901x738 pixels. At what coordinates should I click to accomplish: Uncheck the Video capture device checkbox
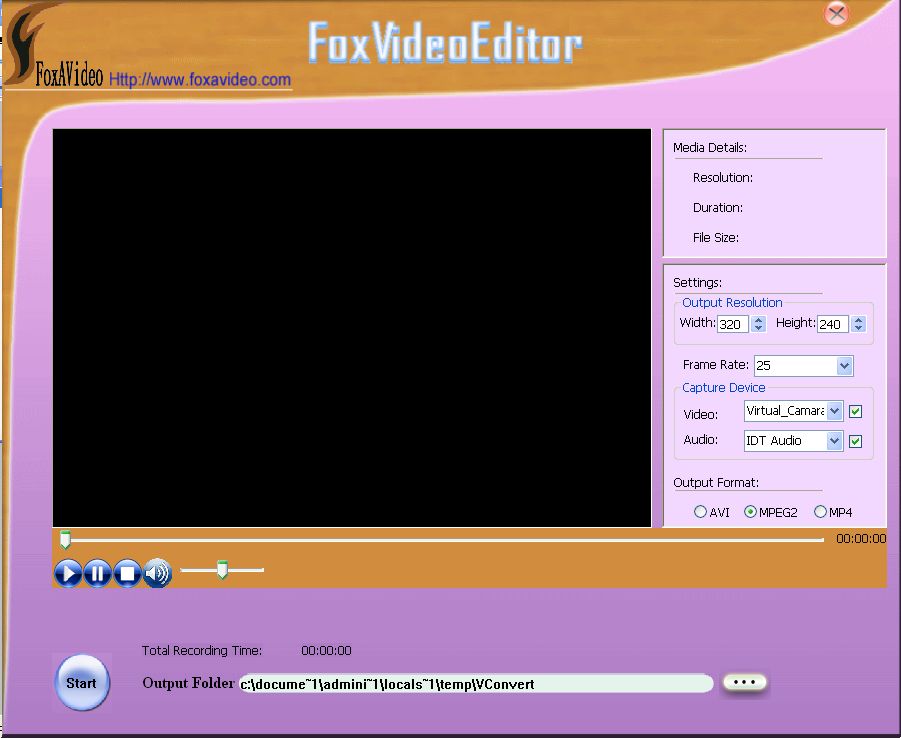pyautogui.click(x=856, y=411)
